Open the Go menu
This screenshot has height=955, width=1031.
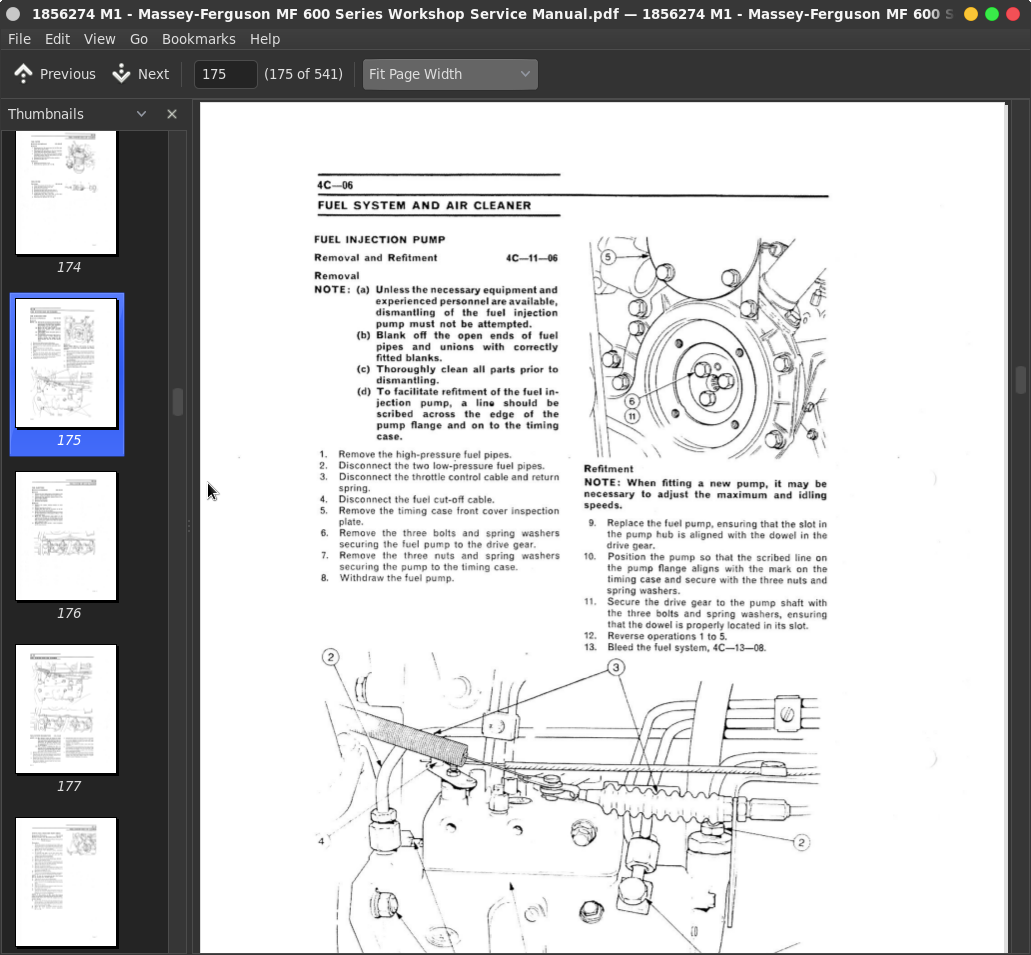pos(139,39)
